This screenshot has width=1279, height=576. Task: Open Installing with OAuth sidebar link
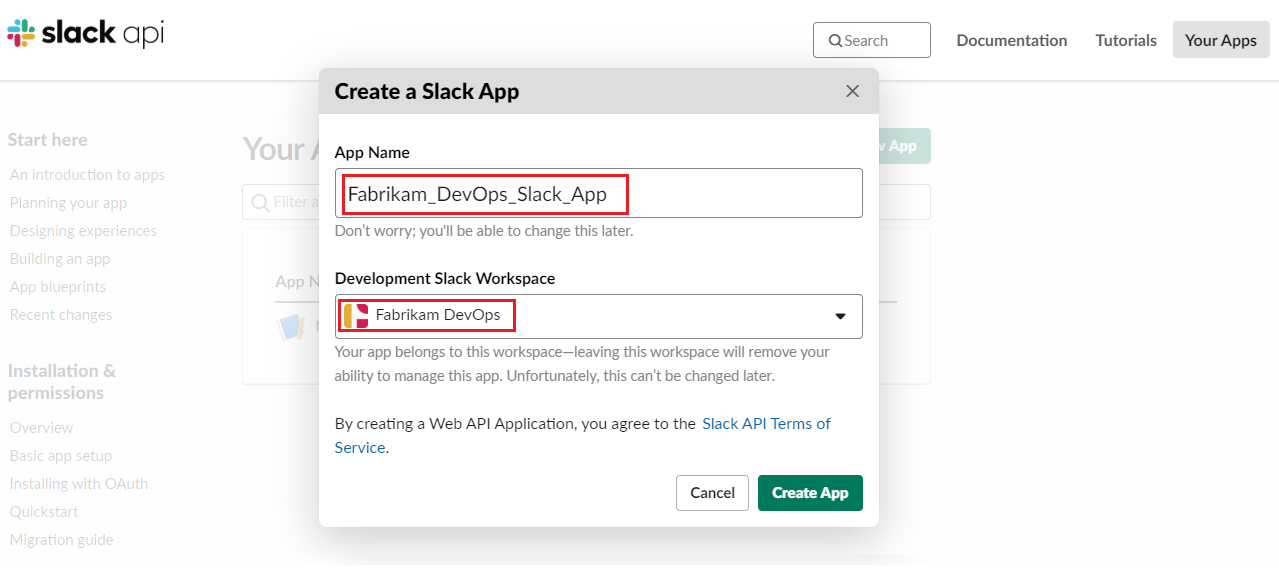pyautogui.click(x=79, y=484)
